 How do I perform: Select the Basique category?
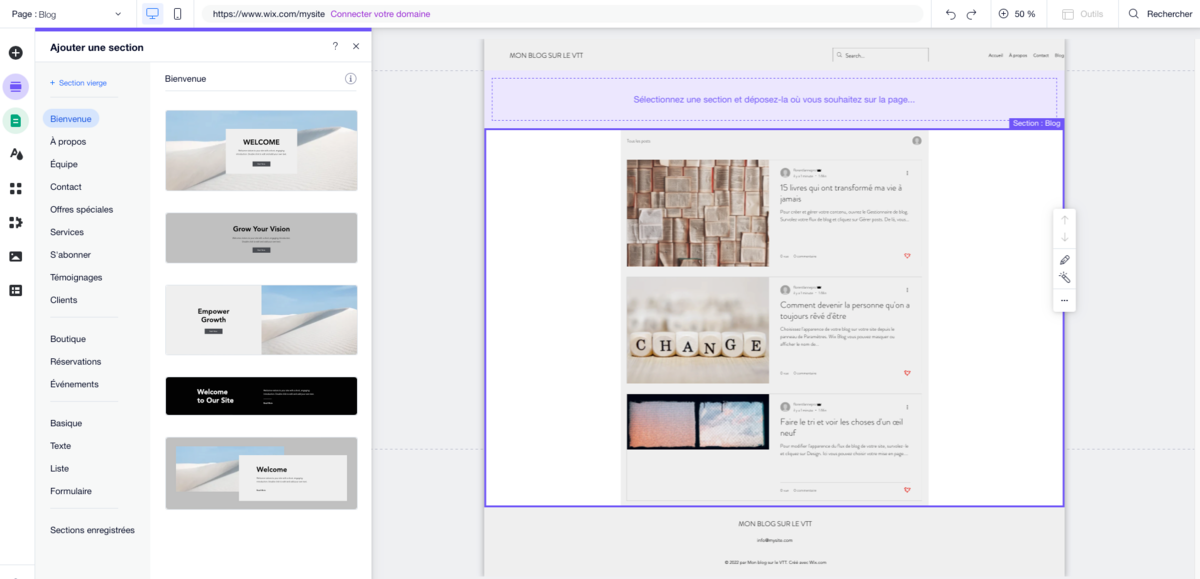coord(66,423)
